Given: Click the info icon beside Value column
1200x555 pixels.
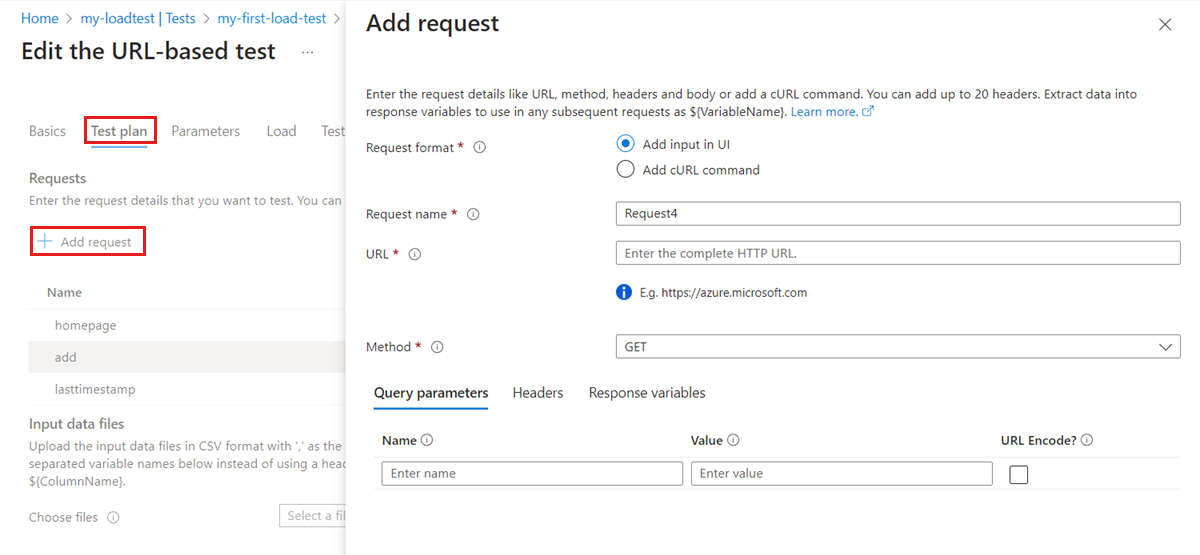Looking at the screenshot, I should pyautogui.click(x=733, y=440).
